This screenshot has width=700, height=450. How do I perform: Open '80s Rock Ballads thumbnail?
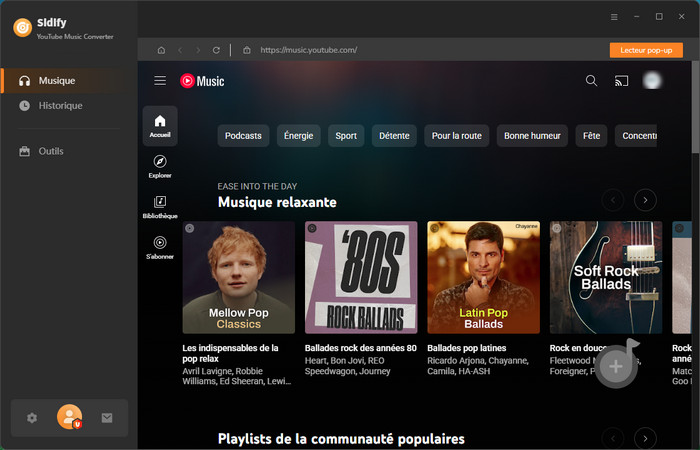click(x=361, y=277)
